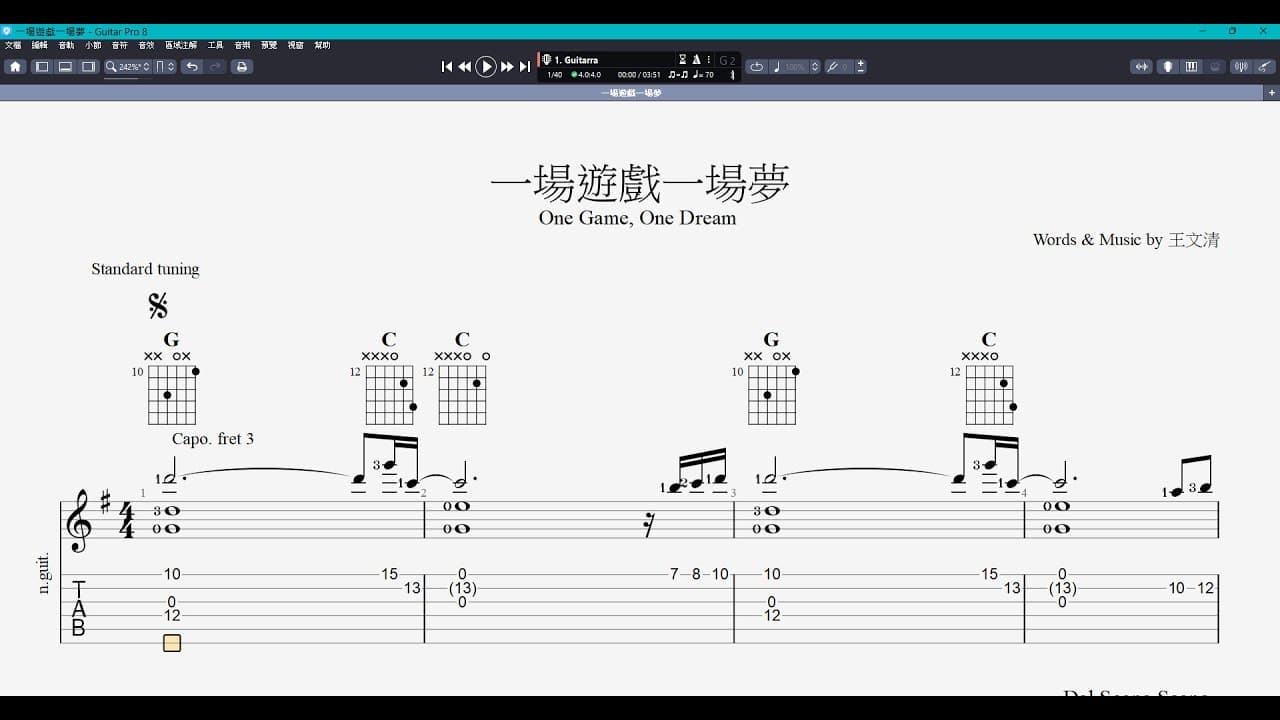Screen dimensions: 1280x720
Task: Adjust the transpose plus/minus stepper
Action: tap(861, 67)
